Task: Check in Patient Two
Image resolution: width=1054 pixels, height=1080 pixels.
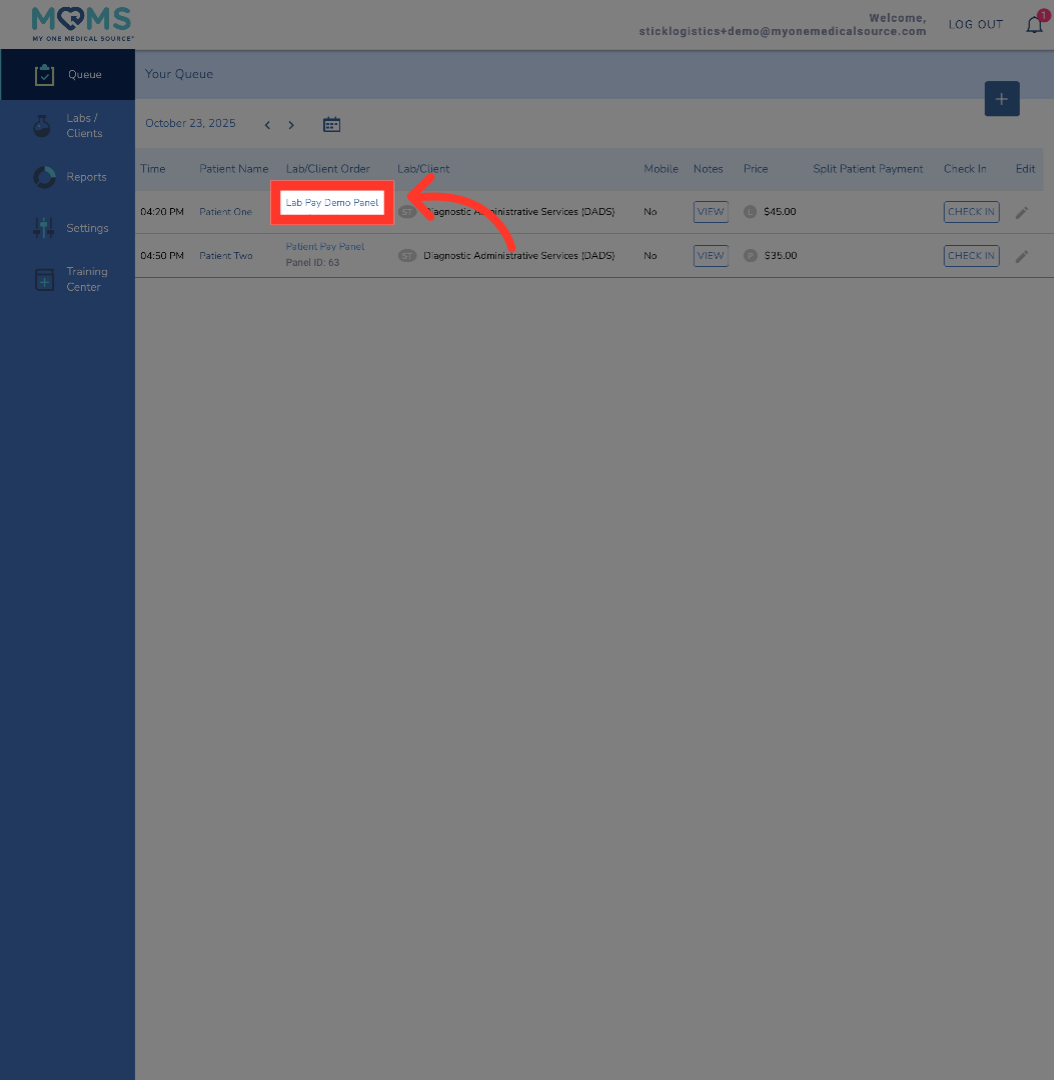Action: pyautogui.click(x=970, y=255)
